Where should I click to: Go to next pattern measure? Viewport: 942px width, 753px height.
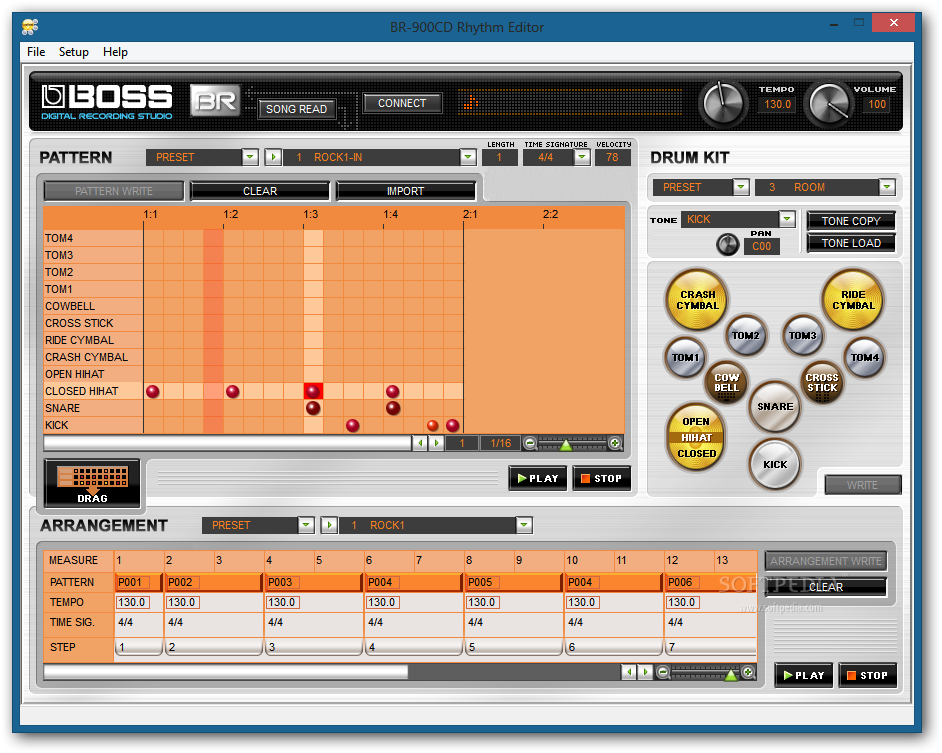click(x=437, y=444)
